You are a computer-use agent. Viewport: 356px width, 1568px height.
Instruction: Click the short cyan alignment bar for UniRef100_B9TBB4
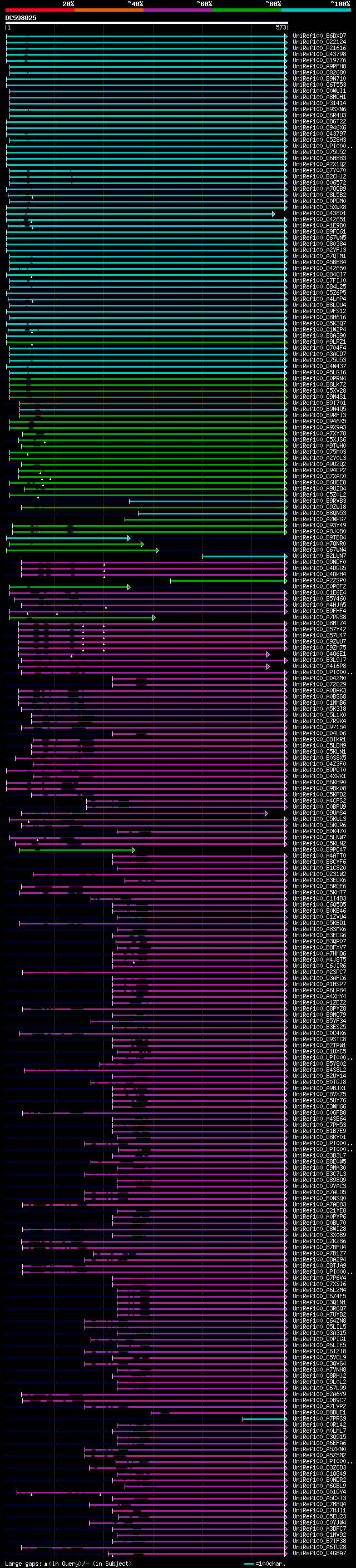[x=68, y=538]
